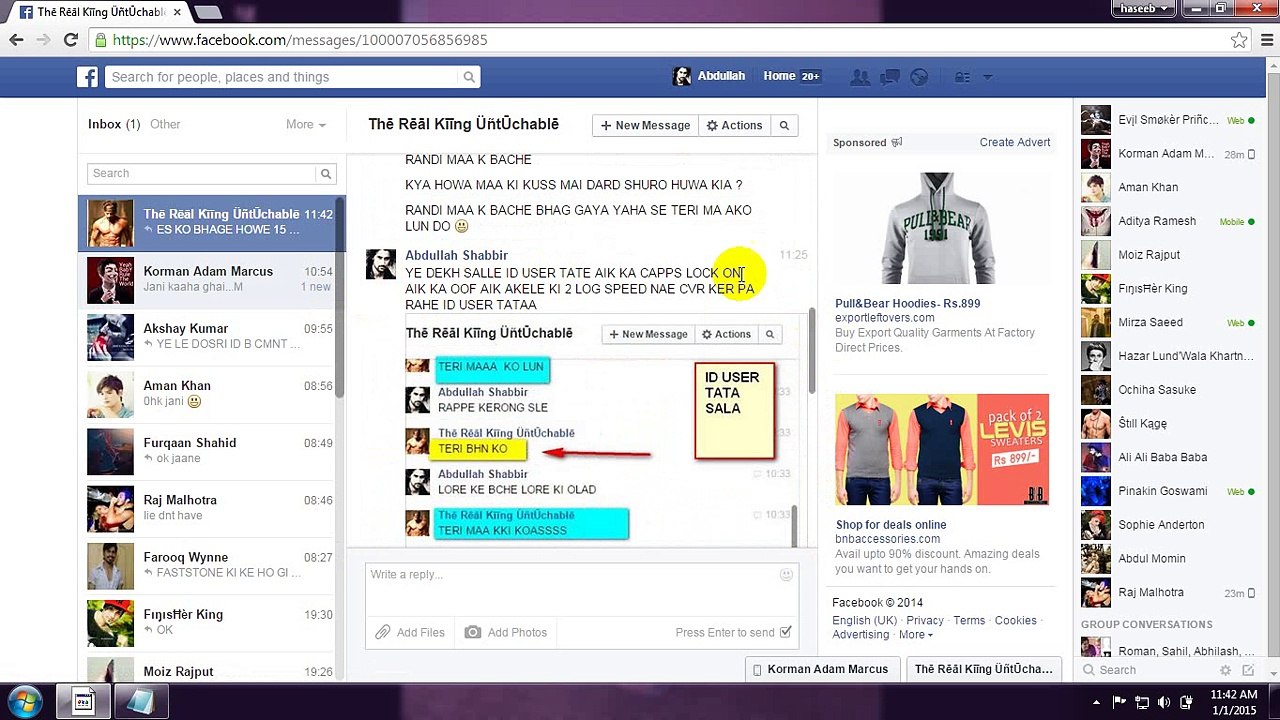
Task: Select the Inbox (1) tab
Action: click(114, 124)
